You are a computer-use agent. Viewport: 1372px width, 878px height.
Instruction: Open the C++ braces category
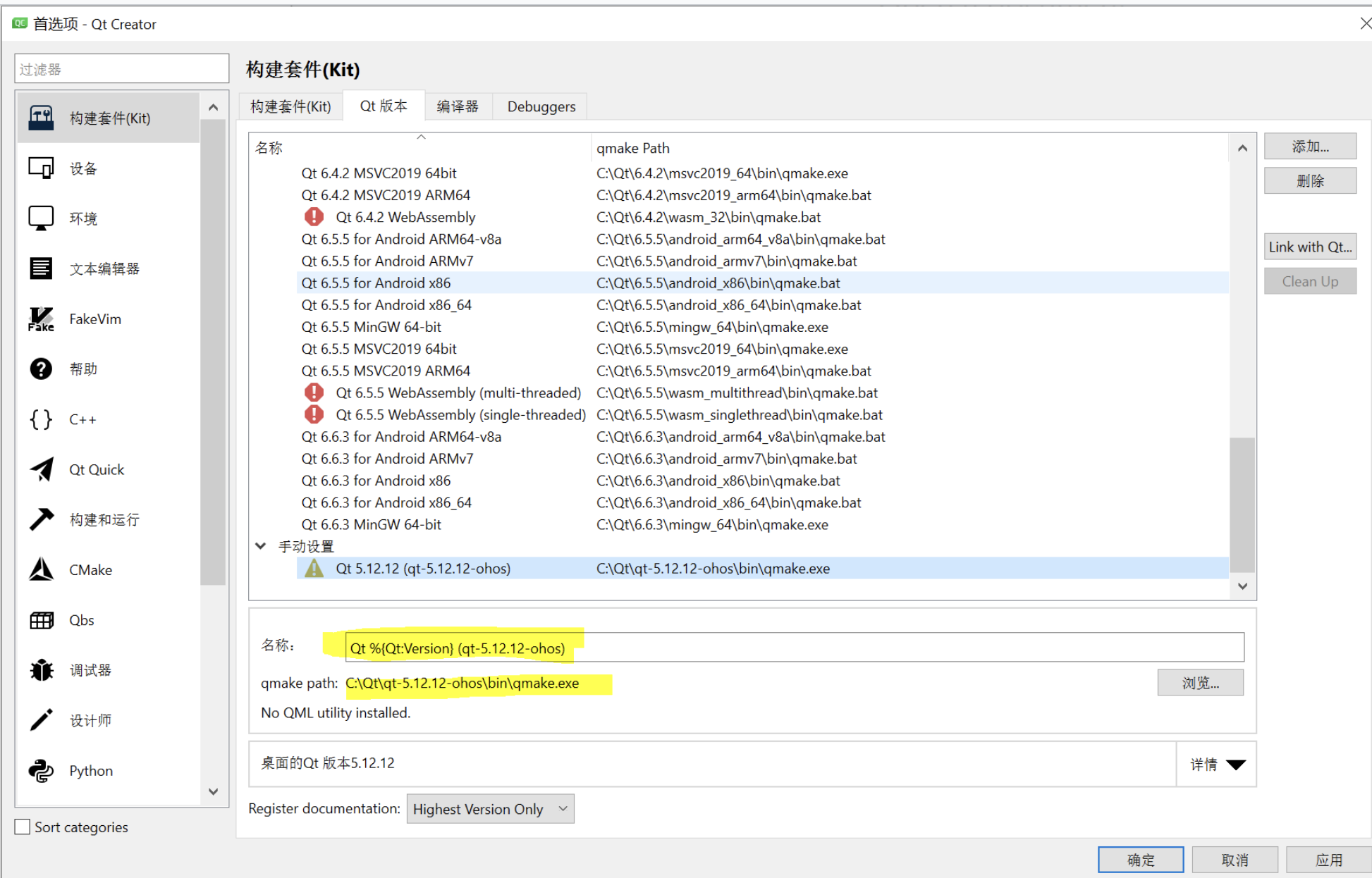click(42, 419)
